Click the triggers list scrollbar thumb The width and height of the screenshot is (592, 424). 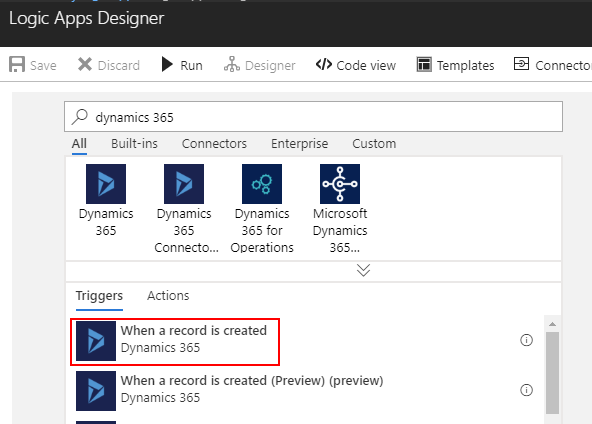[x=552, y=373]
